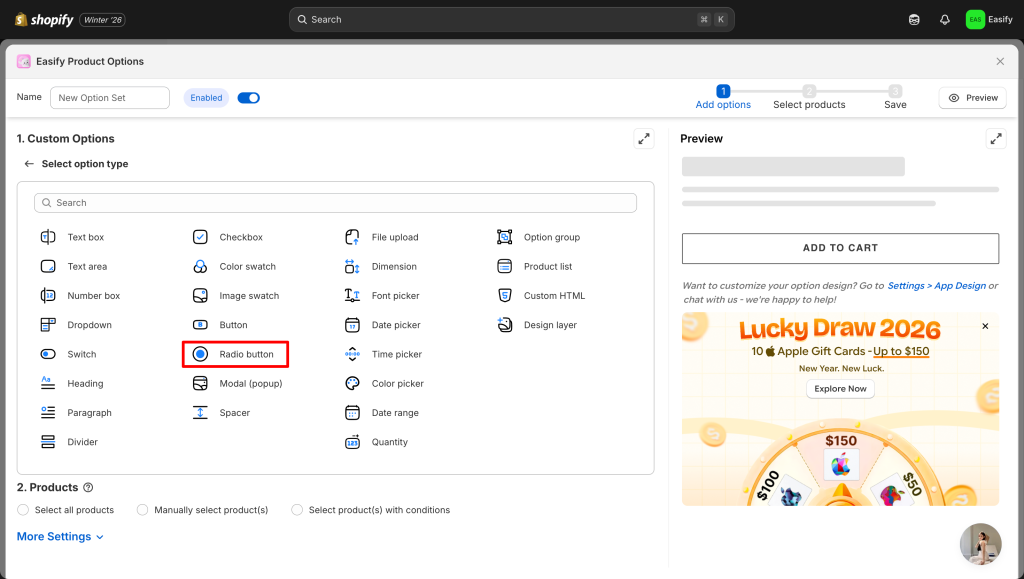Click the Shopify notifications bell icon
This screenshot has height=579, width=1024.
(x=944, y=19)
